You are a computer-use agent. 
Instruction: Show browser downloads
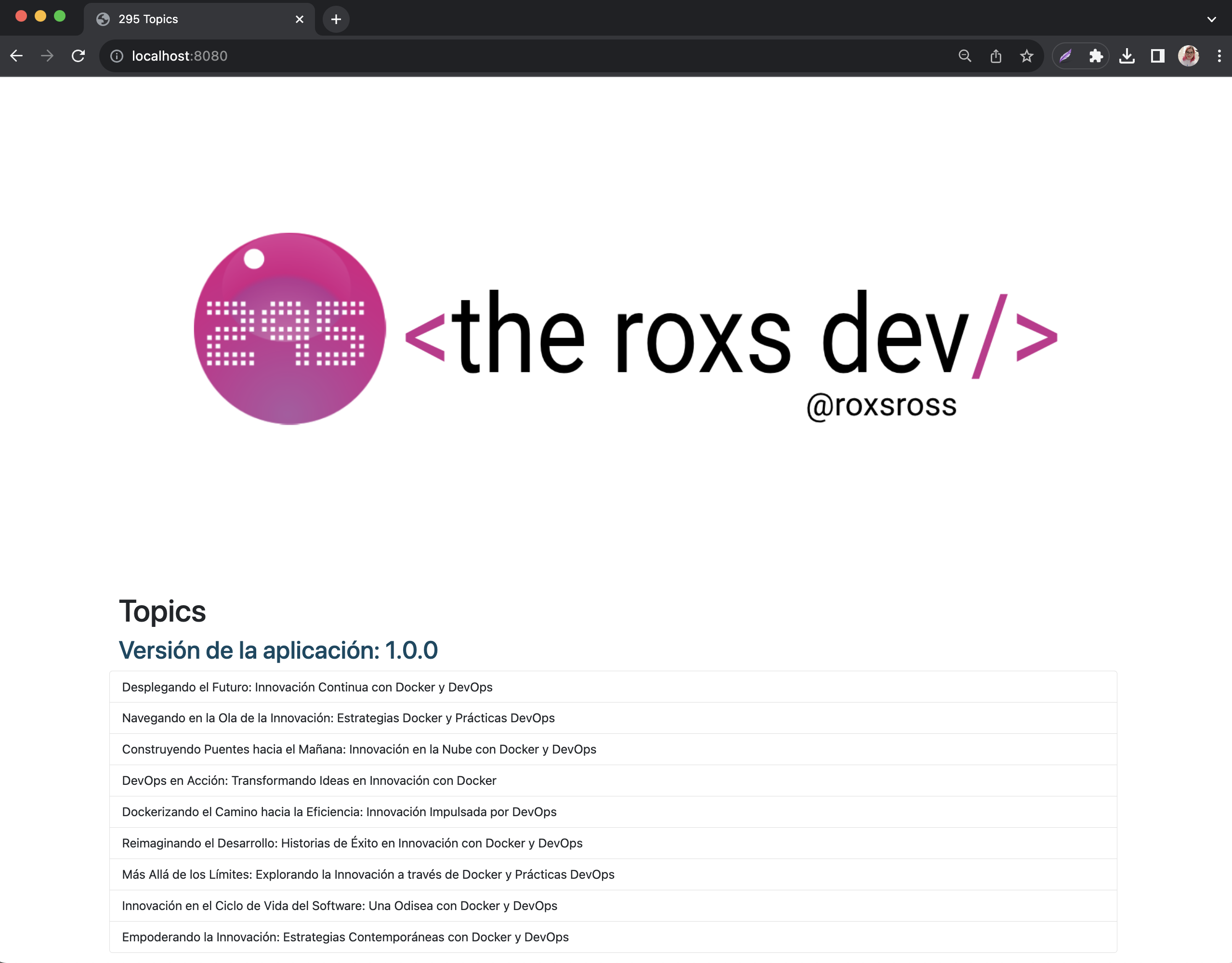click(1127, 56)
